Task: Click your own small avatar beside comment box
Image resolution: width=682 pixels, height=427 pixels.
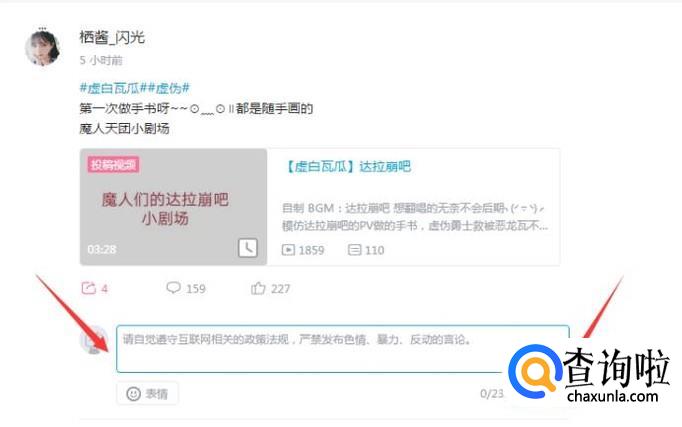Action: tap(94, 340)
